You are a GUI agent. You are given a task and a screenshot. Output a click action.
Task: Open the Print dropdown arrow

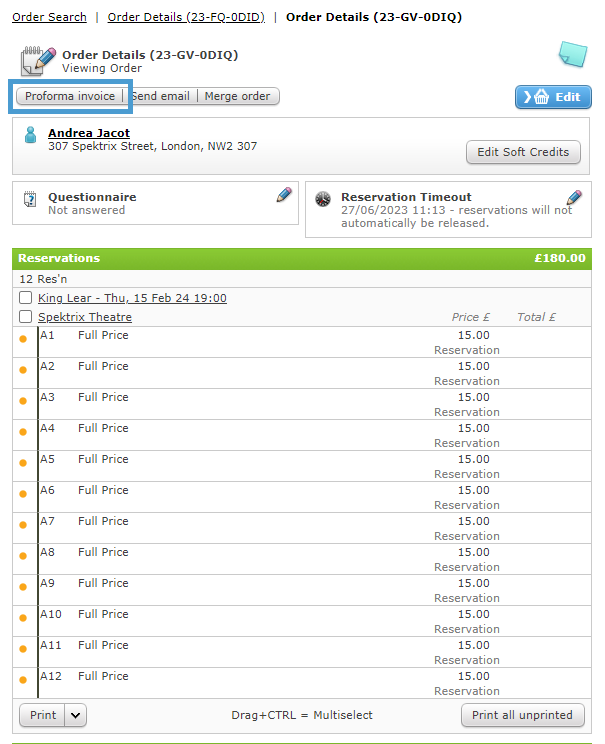coord(75,715)
